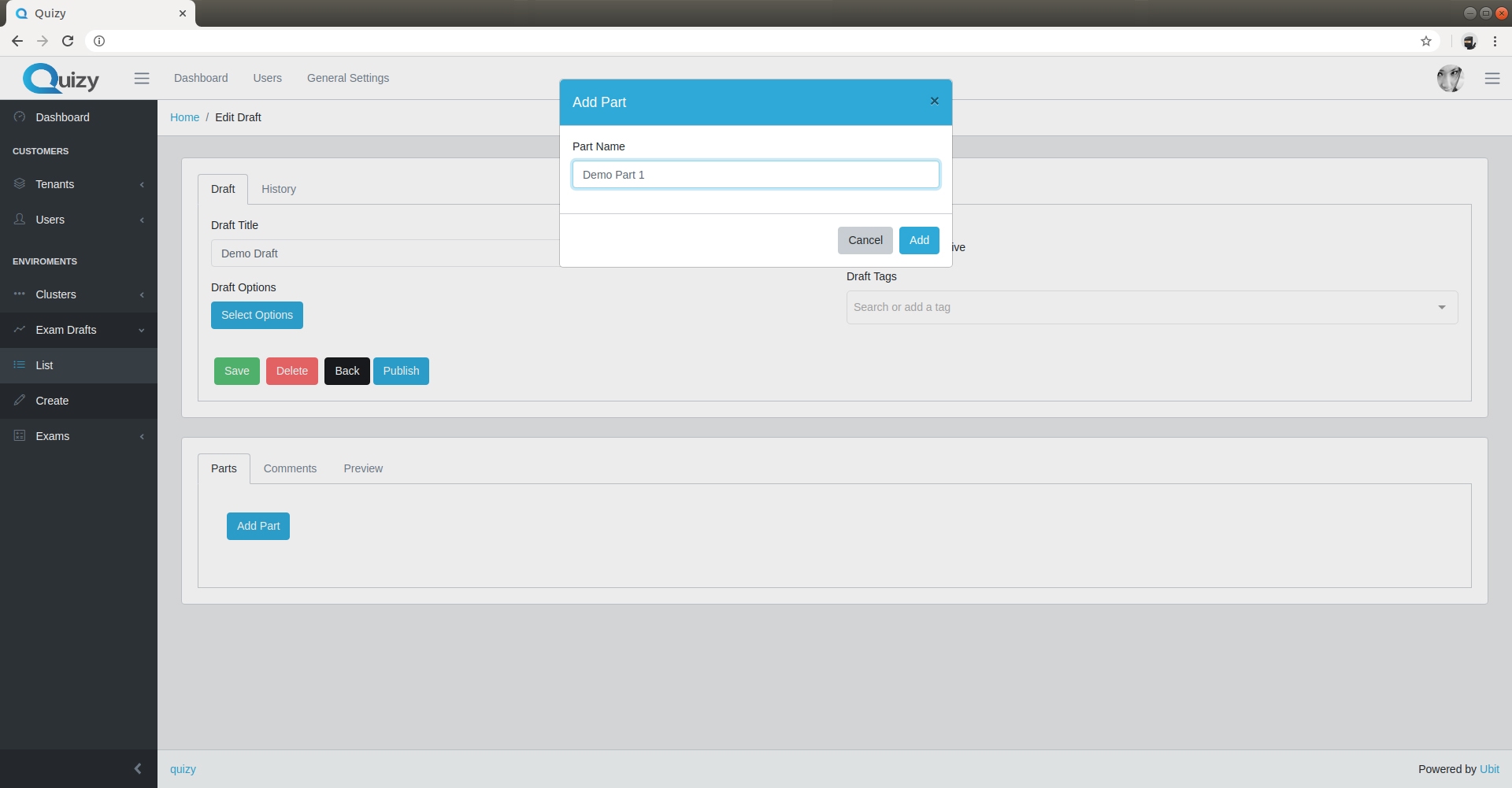Switch to the Preview tab
1512x788 pixels.
click(x=363, y=468)
